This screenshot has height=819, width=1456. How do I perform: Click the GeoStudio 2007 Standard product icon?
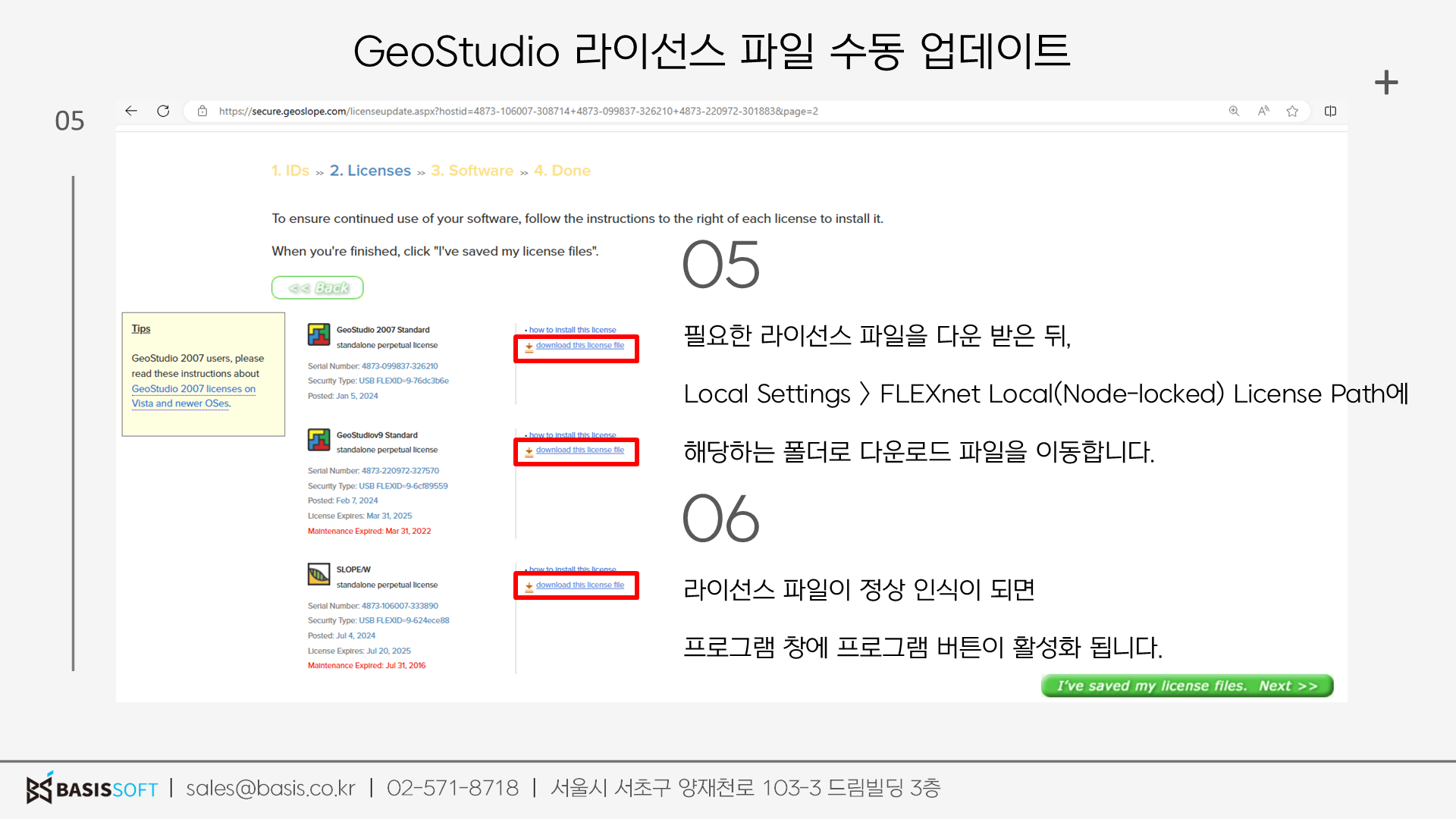[x=318, y=334]
